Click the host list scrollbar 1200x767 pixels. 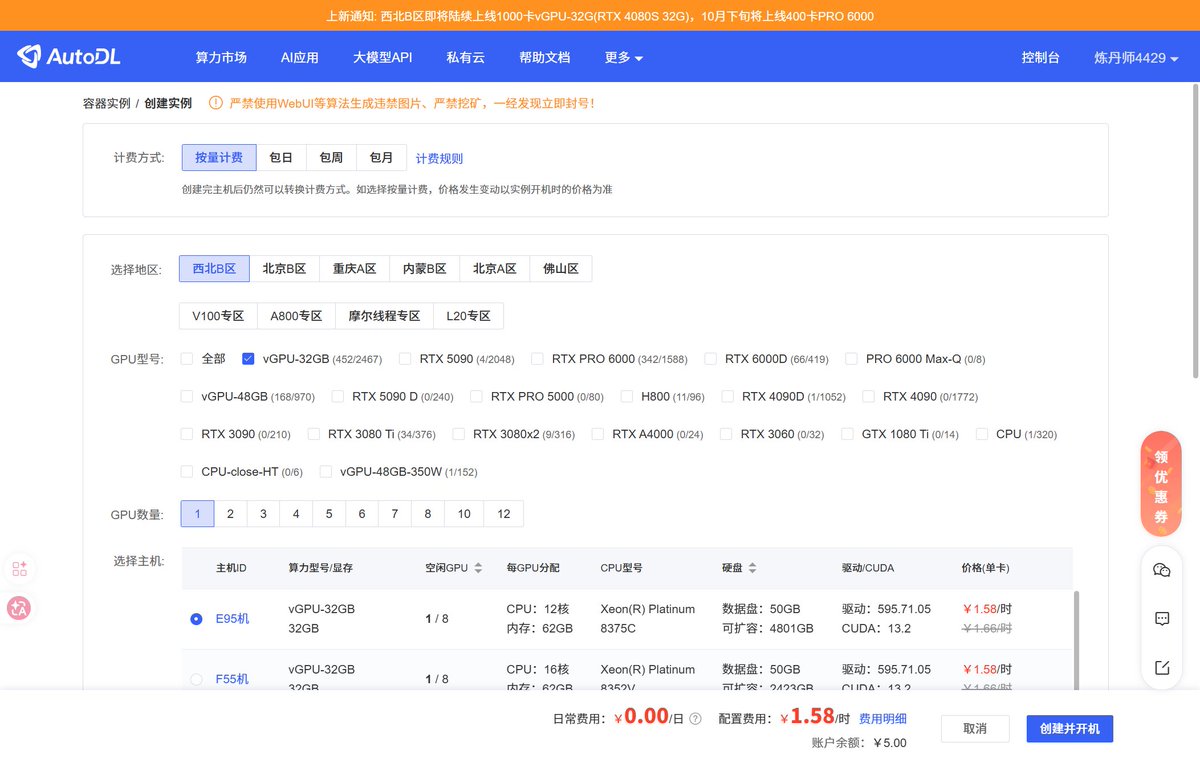tap(1076, 640)
